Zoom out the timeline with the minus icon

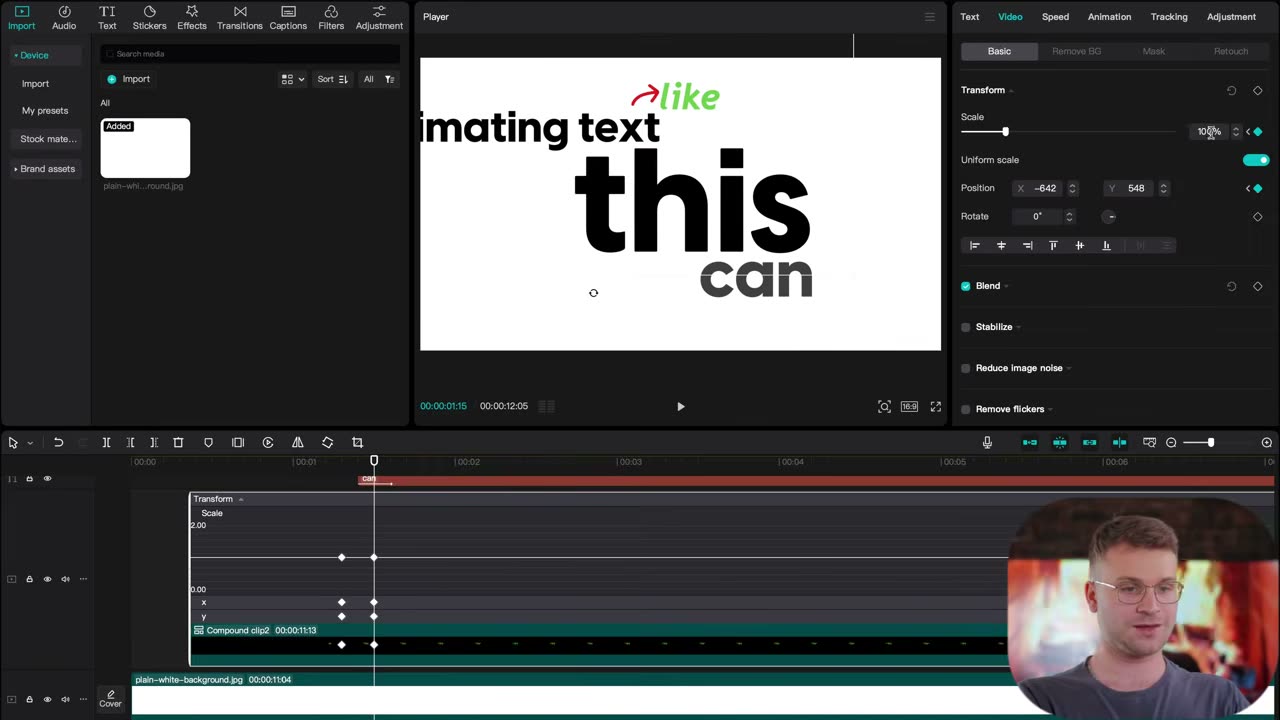[x=1171, y=442]
